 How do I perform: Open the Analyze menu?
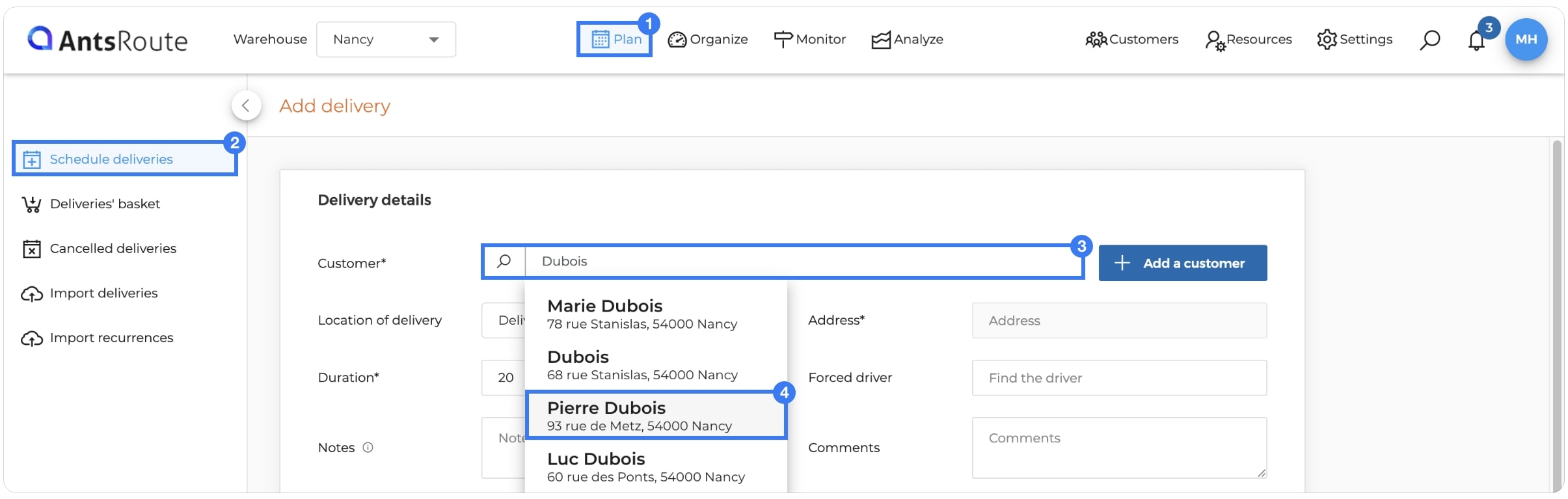click(x=908, y=40)
